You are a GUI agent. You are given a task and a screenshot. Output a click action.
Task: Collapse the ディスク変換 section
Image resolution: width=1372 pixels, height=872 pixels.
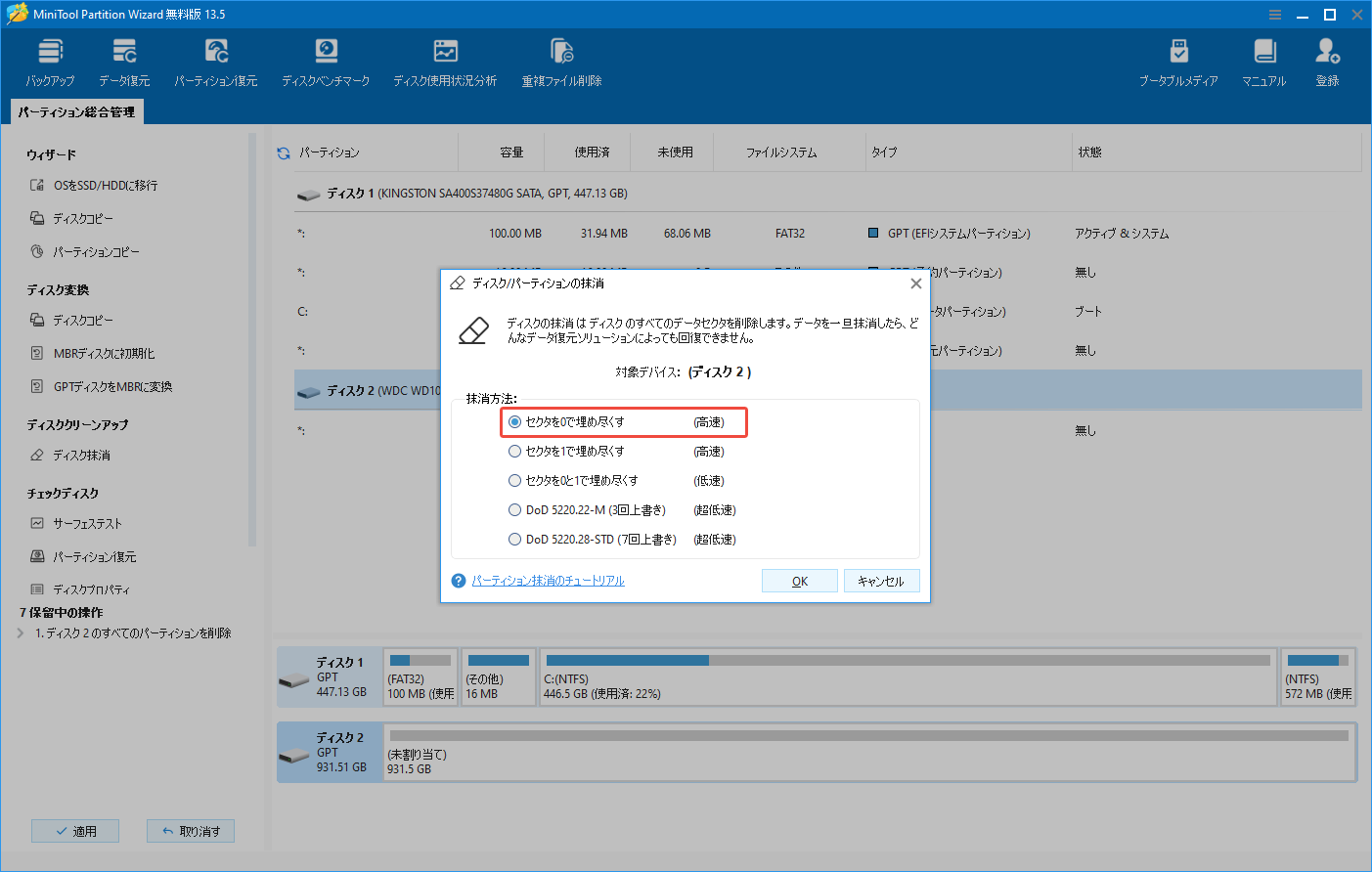tap(59, 288)
